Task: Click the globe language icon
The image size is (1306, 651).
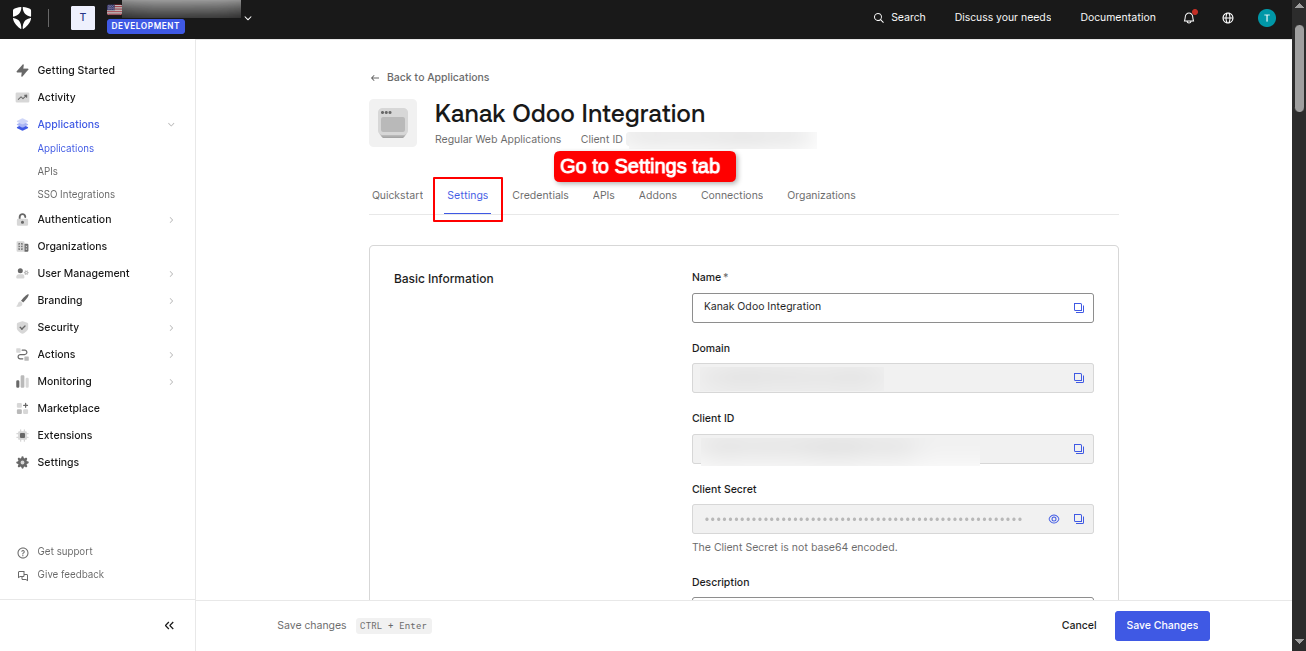Action: pyautogui.click(x=1228, y=18)
